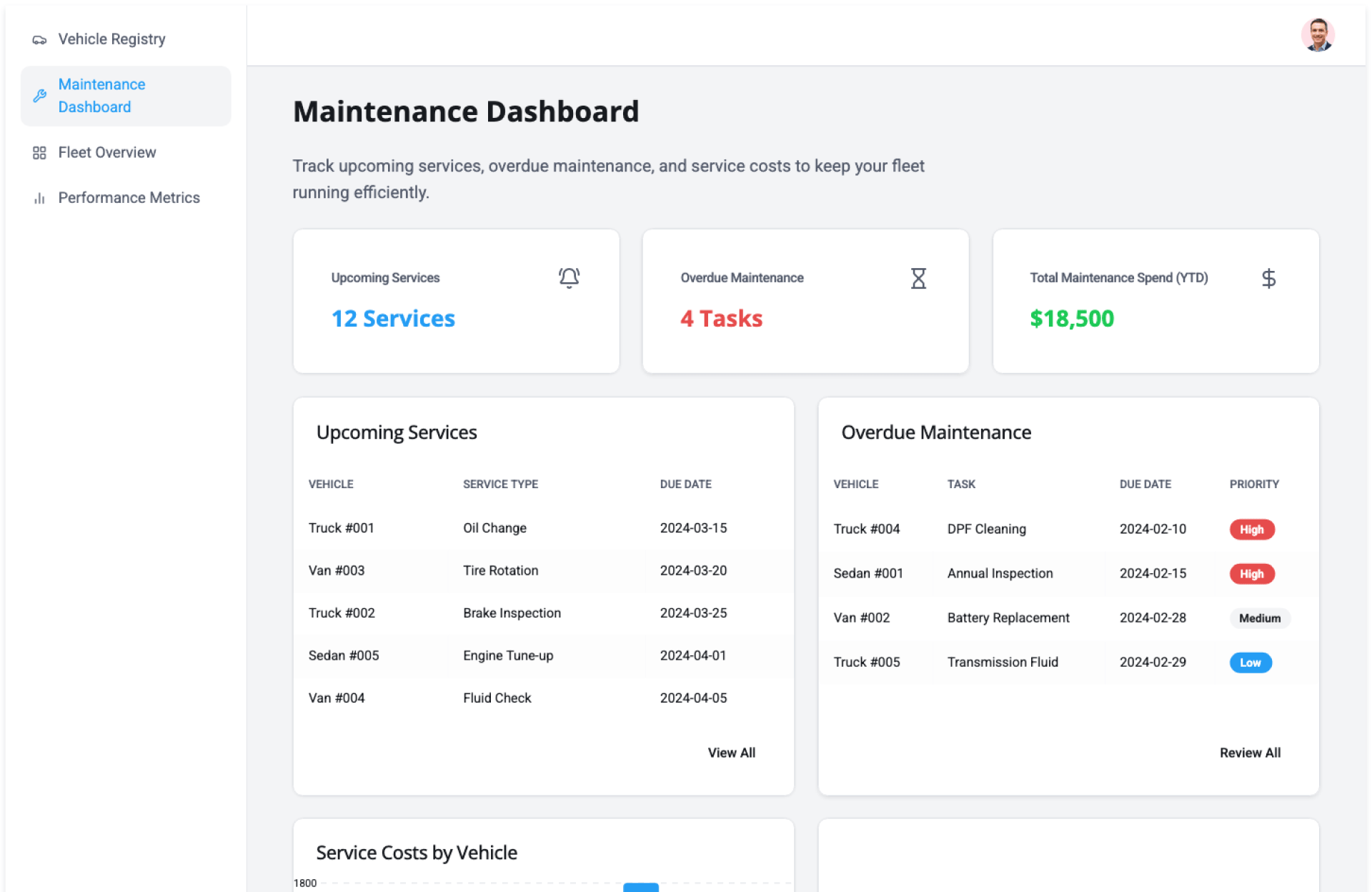Click View All in Upcoming Services

pos(731,753)
